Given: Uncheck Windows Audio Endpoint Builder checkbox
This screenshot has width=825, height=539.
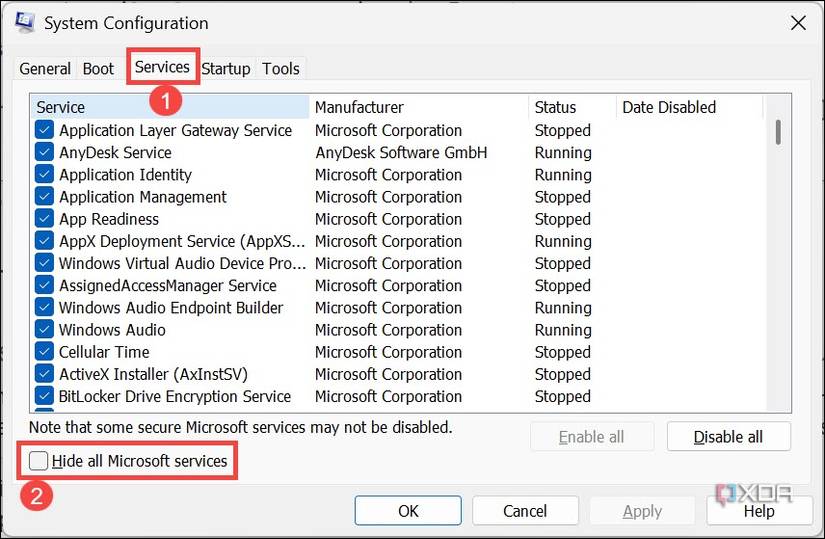Looking at the screenshot, I should (44, 307).
